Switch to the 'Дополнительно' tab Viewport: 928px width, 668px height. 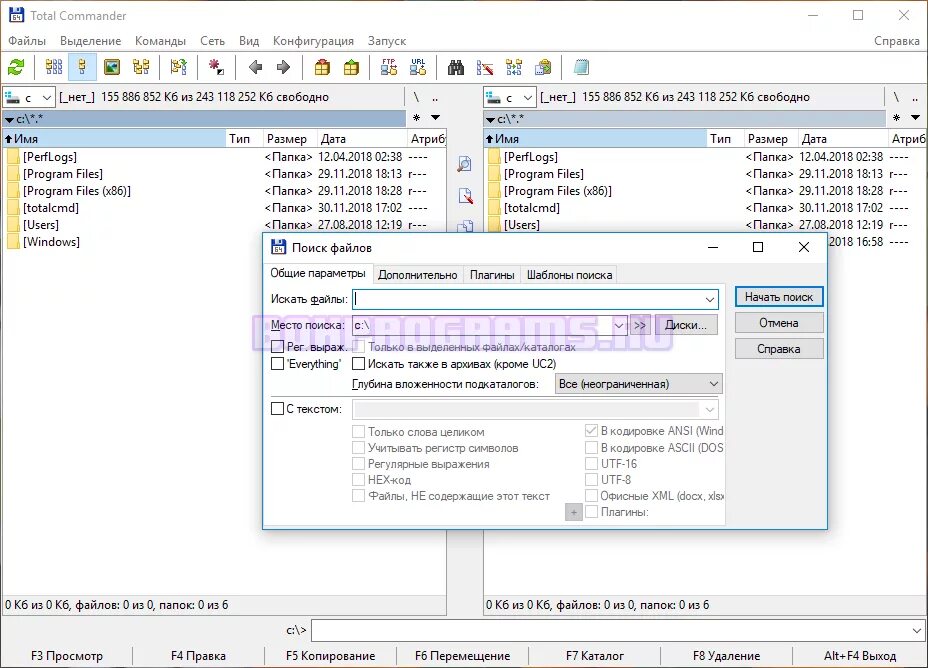click(x=417, y=275)
